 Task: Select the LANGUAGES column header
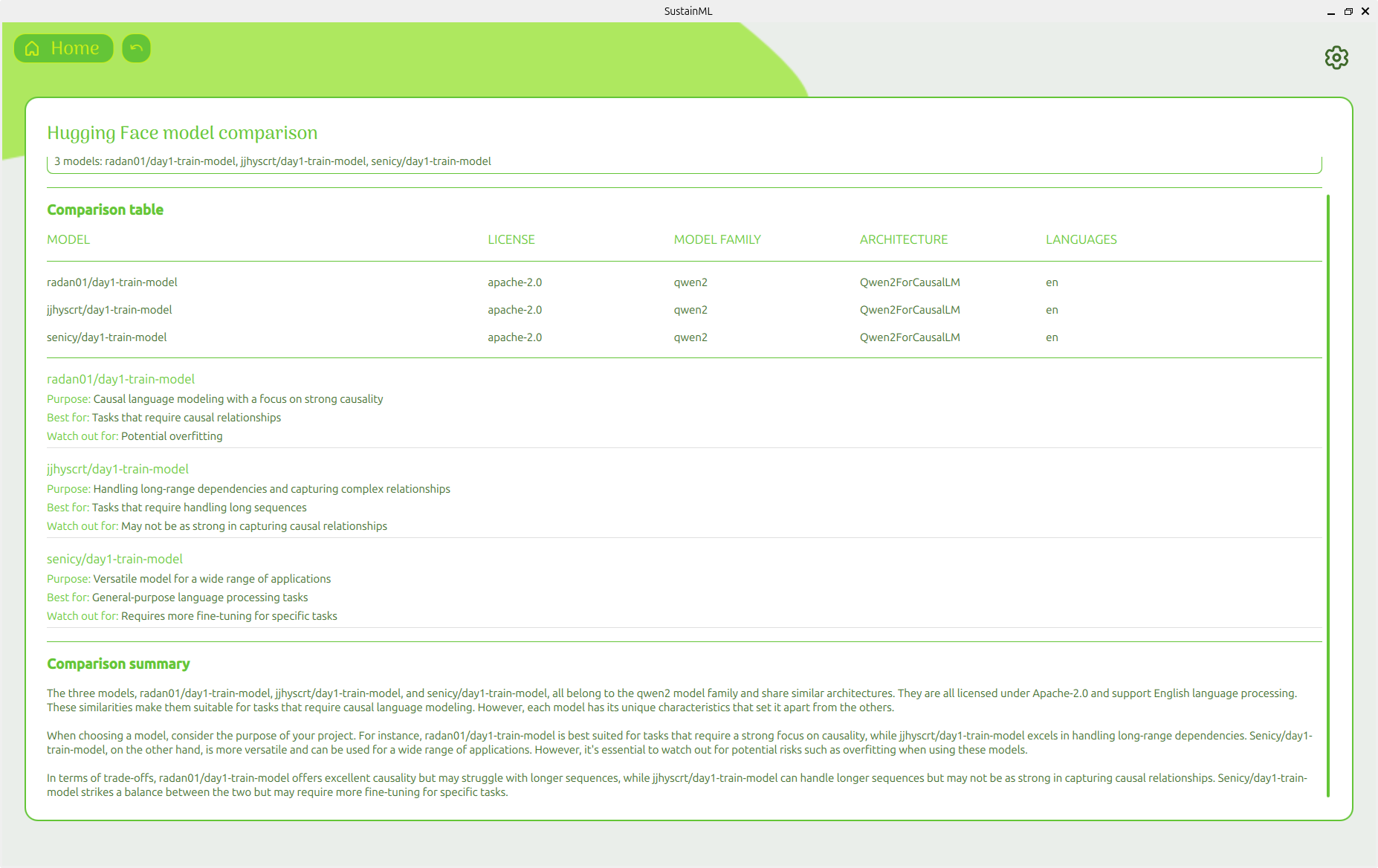pos(1081,239)
